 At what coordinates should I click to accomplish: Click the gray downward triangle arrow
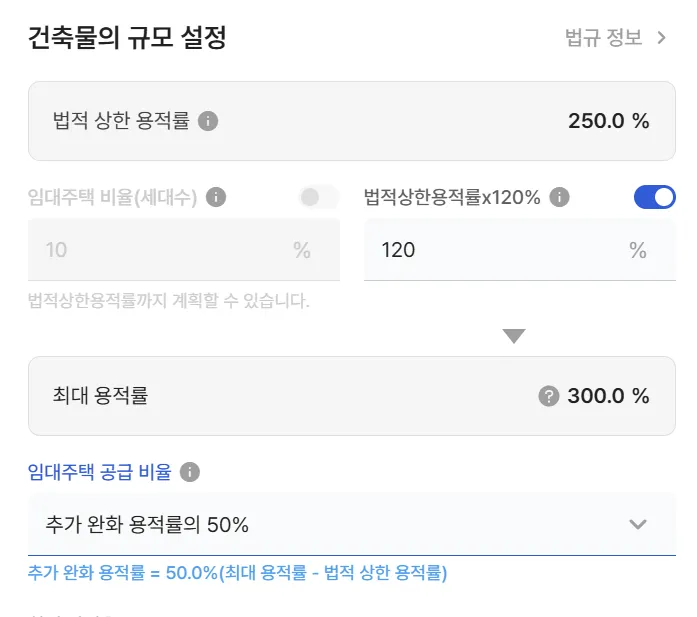pos(514,336)
